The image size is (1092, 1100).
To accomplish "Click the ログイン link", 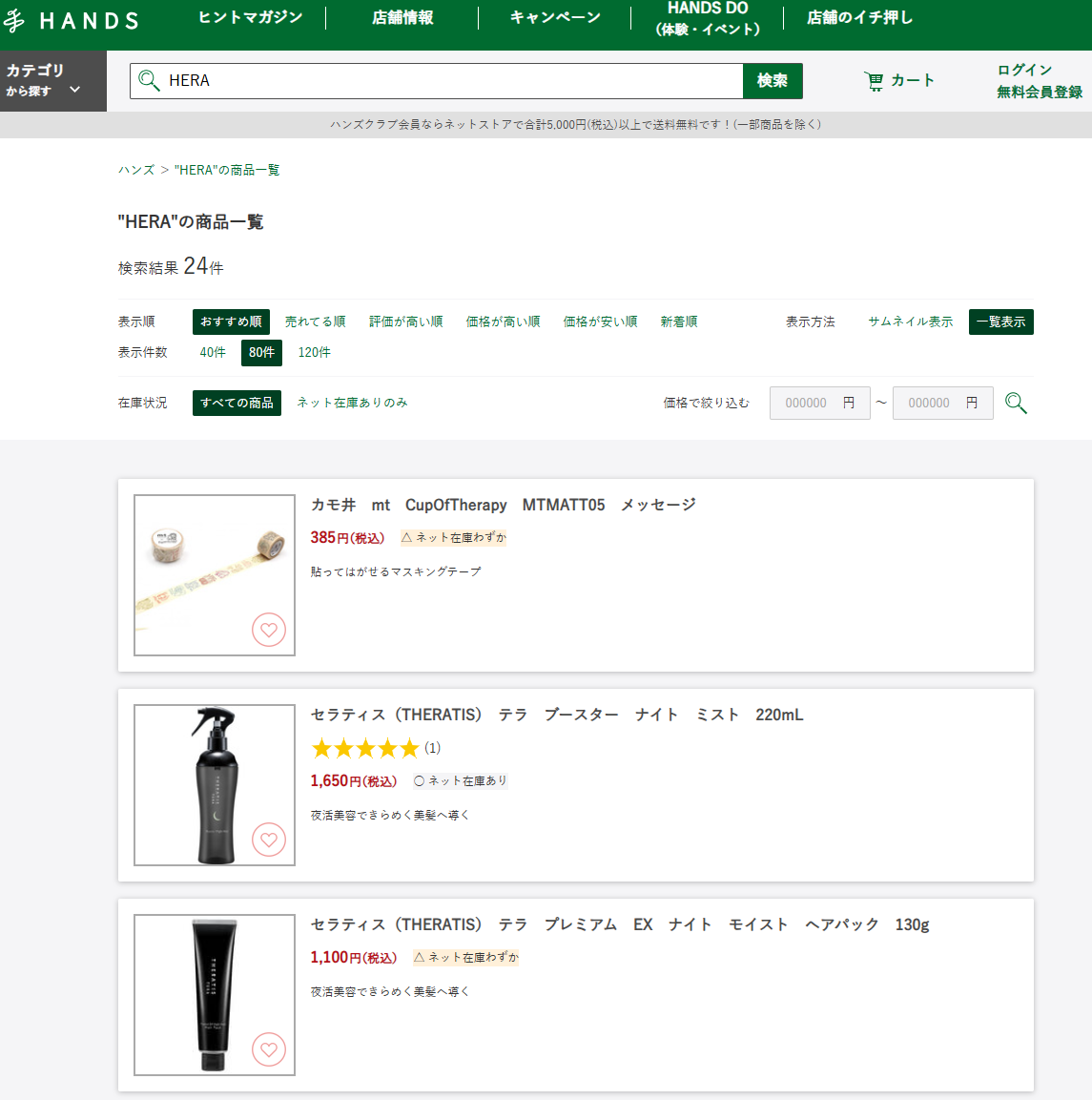I will pyautogui.click(x=1024, y=70).
